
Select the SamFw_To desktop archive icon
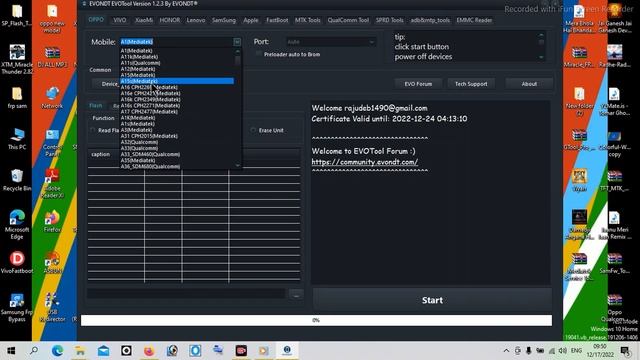tap(614, 263)
